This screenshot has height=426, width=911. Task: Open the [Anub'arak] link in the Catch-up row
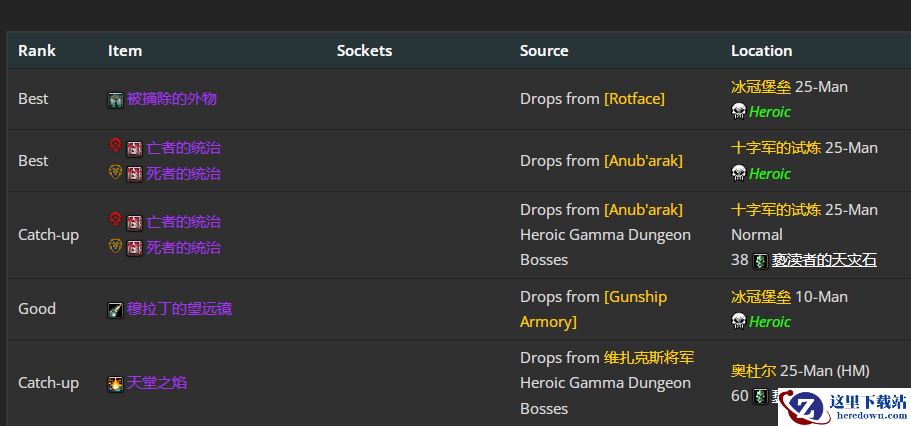click(643, 210)
